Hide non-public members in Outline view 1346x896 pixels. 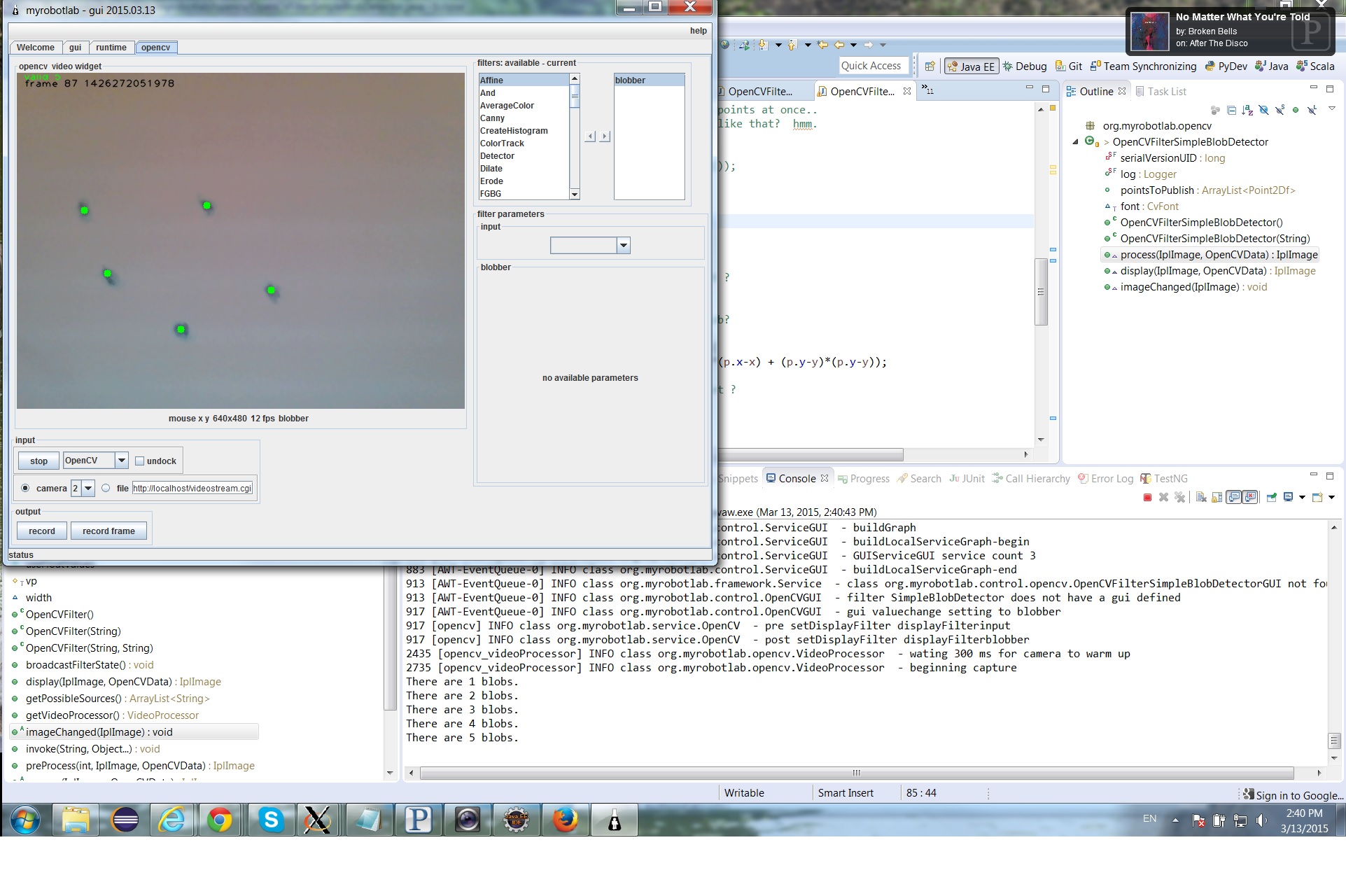tap(1296, 110)
